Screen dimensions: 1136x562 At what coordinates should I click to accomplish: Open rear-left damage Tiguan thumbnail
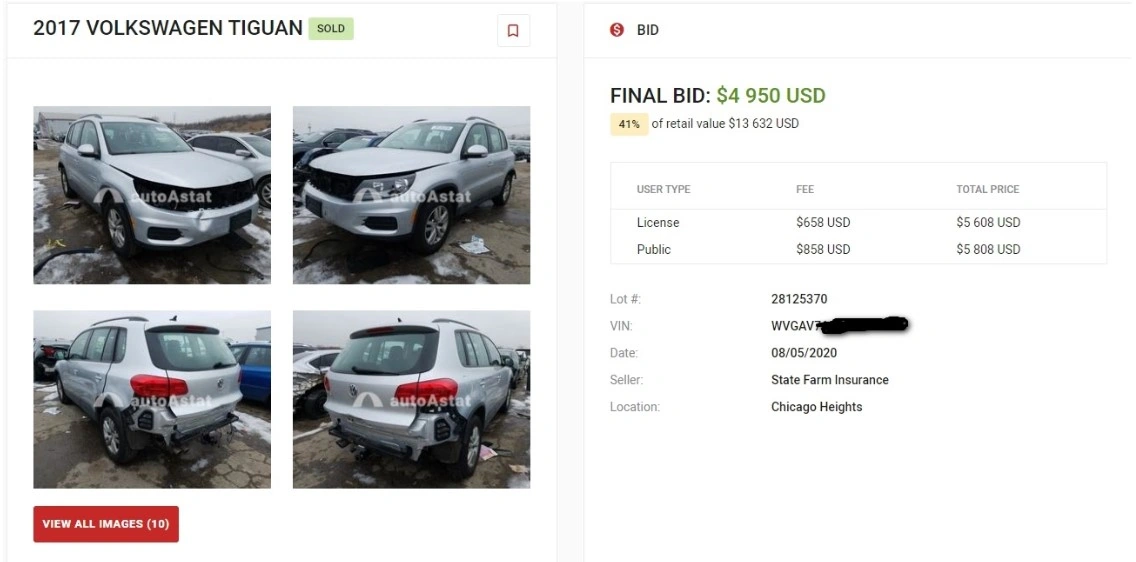pyautogui.click(x=152, y=399)
